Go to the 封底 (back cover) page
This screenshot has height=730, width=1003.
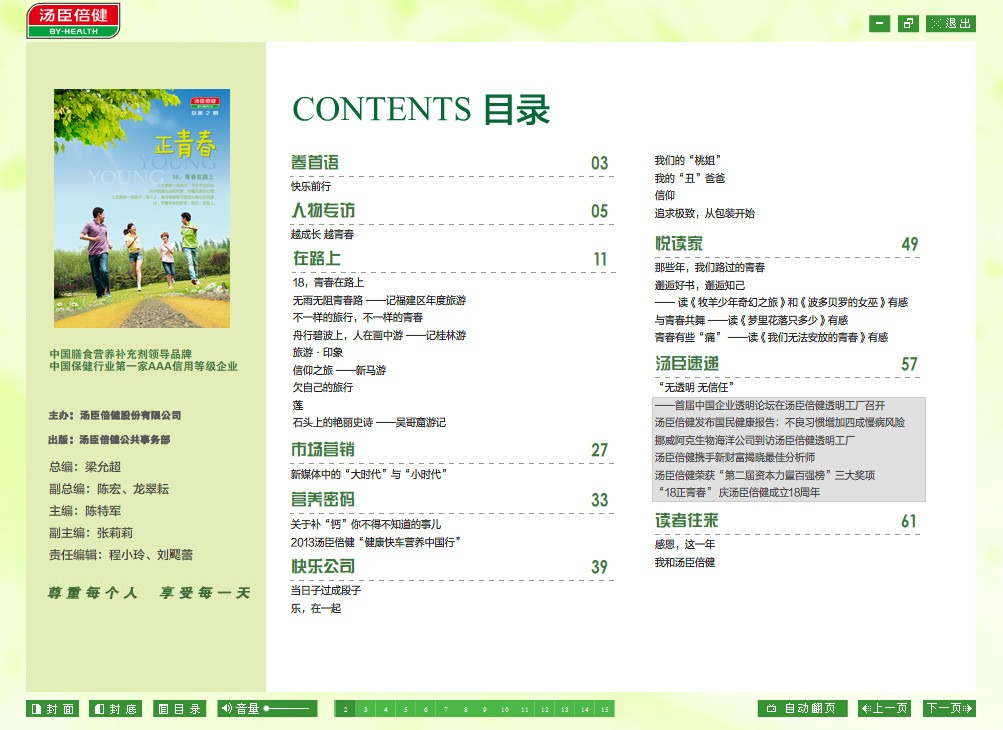tap(115, 708)
